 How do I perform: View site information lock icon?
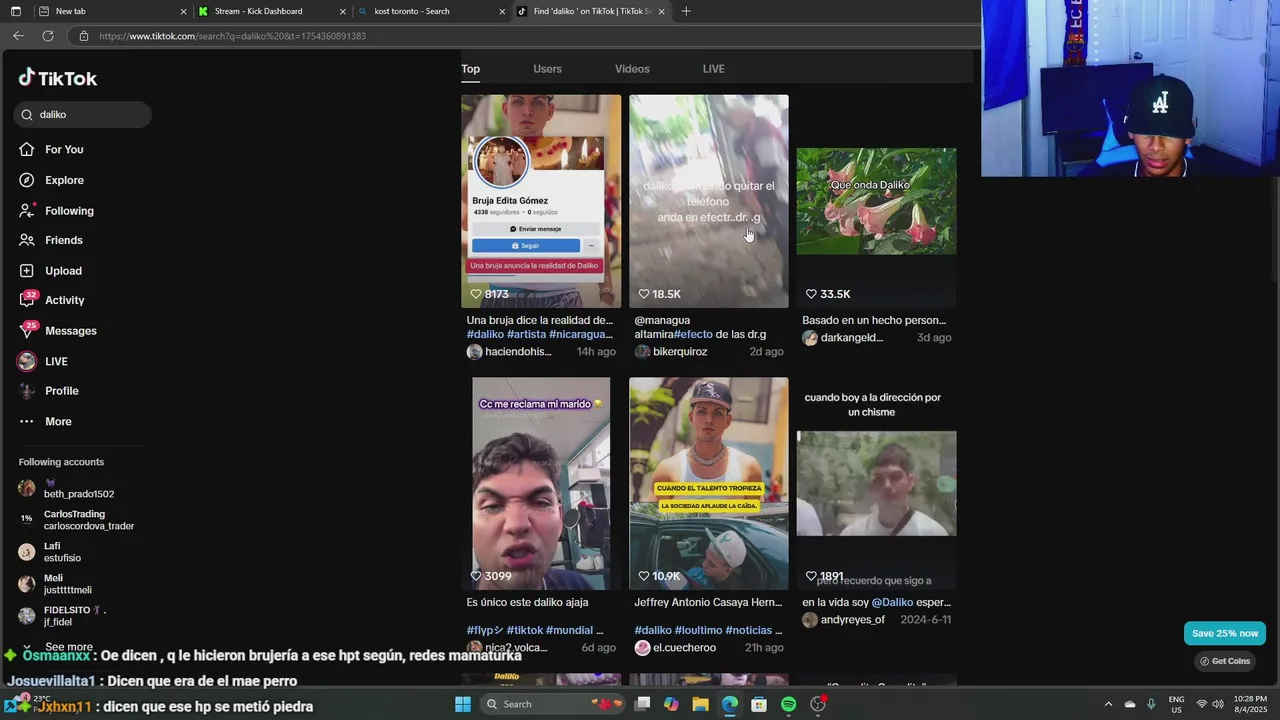(84, 36)
